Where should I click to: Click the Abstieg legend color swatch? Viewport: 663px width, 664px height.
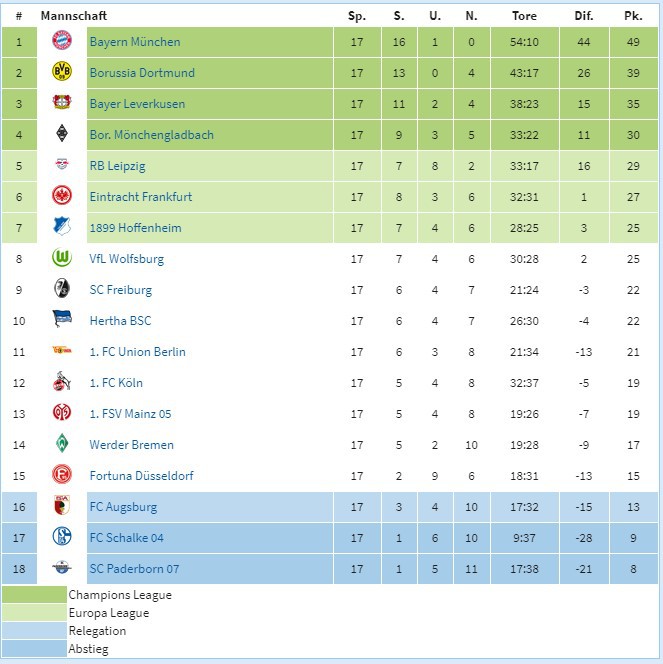[34, 649]
